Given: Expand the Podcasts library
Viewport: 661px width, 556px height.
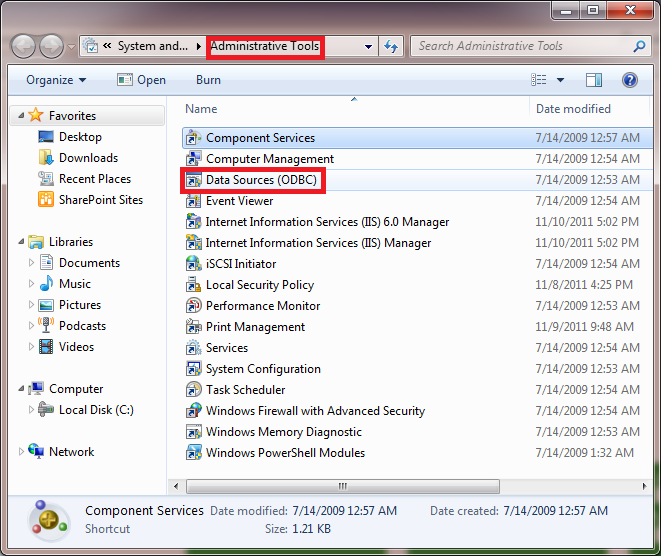Looking at the screenshot, I should pyautogui.click(x=31, y=326).
